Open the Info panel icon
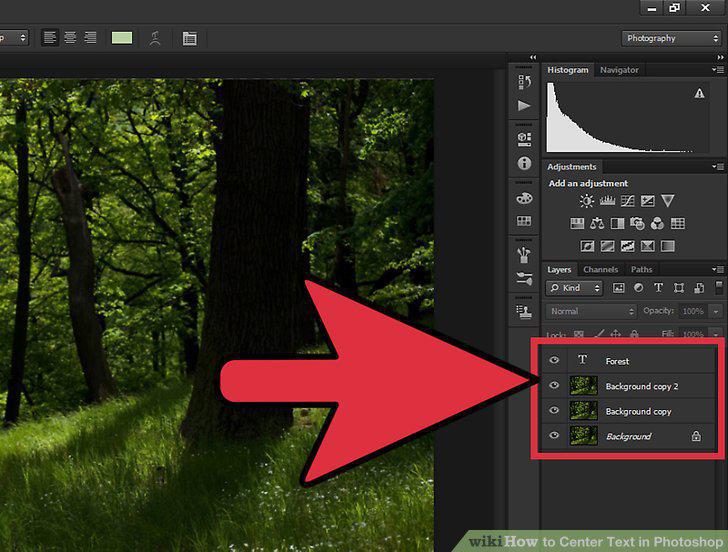The width and height of the screenshot is (728, 552). [x=524, y=163]
